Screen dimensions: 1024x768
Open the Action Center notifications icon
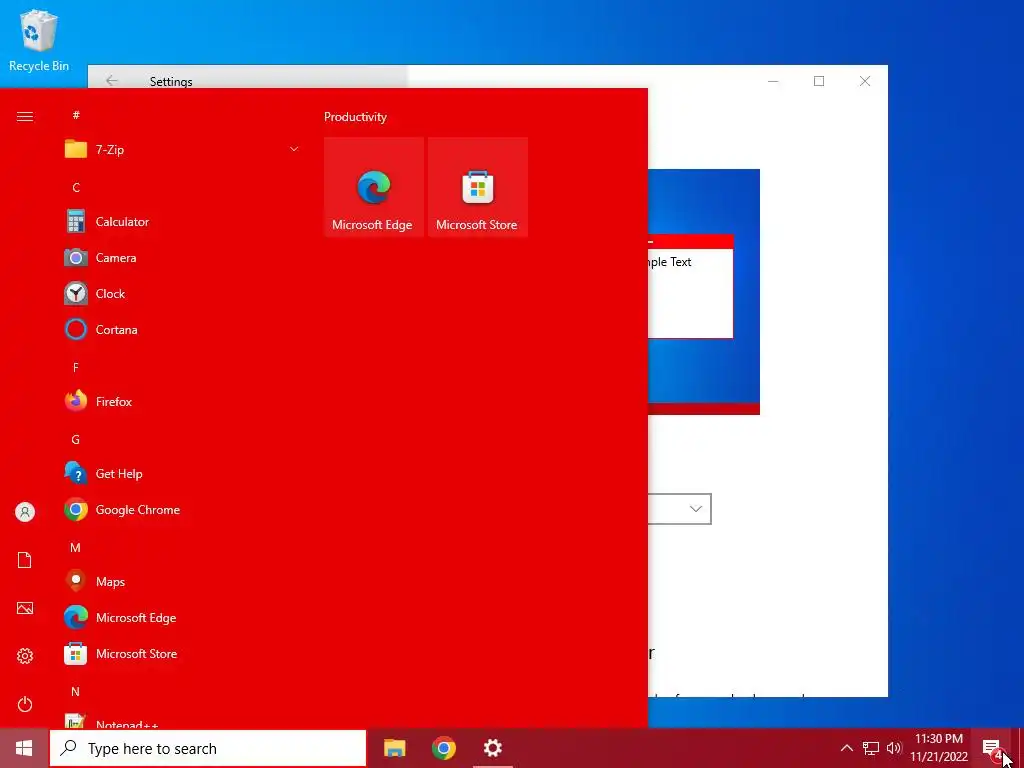[991, 748]
